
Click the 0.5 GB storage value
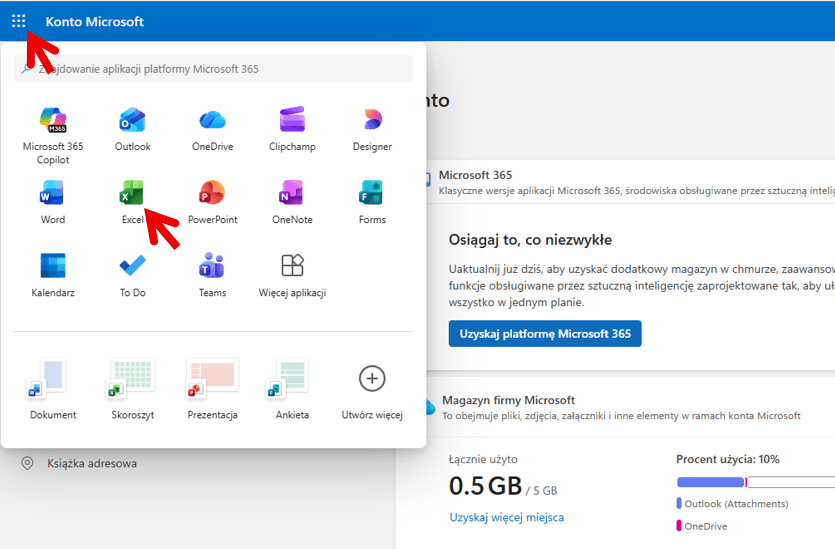(485, 486)
